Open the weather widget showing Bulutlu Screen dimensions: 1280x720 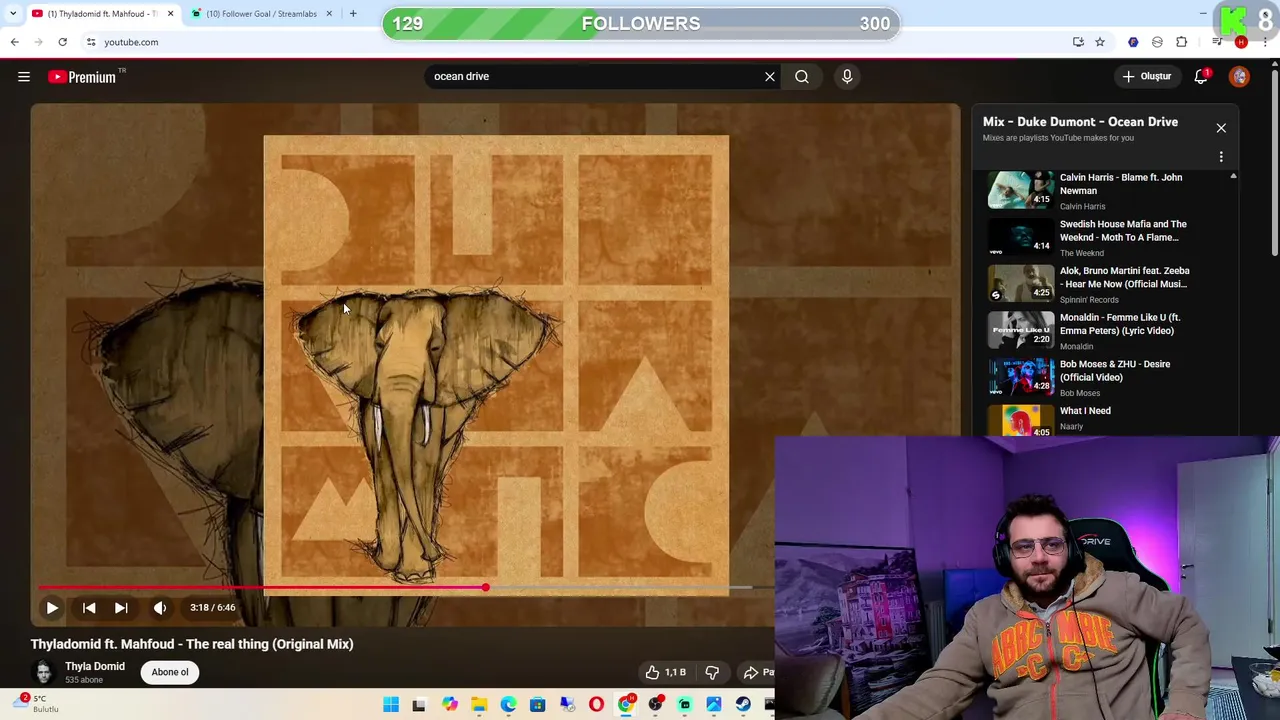(36, 704)
